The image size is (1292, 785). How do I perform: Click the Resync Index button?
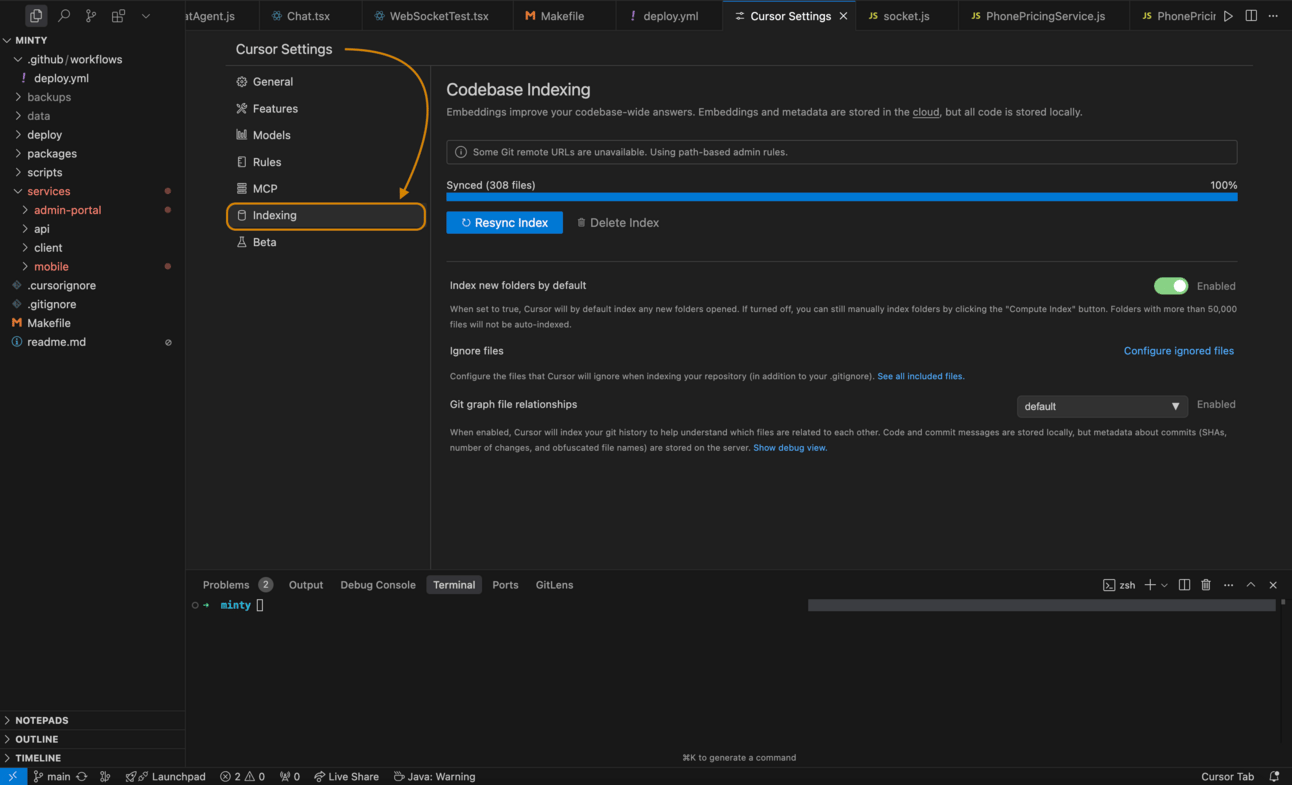[x=504, y=222]
